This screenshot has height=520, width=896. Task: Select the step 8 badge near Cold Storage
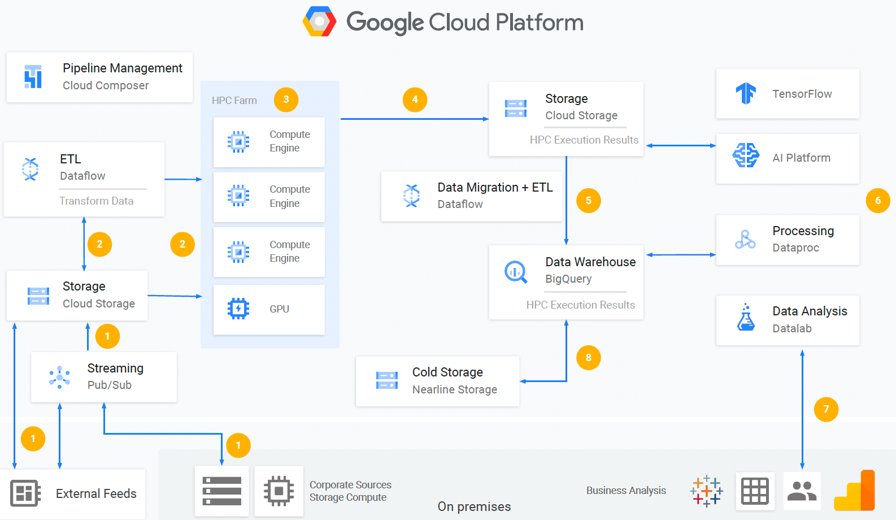pyautogui.click(x=588, y=357)
